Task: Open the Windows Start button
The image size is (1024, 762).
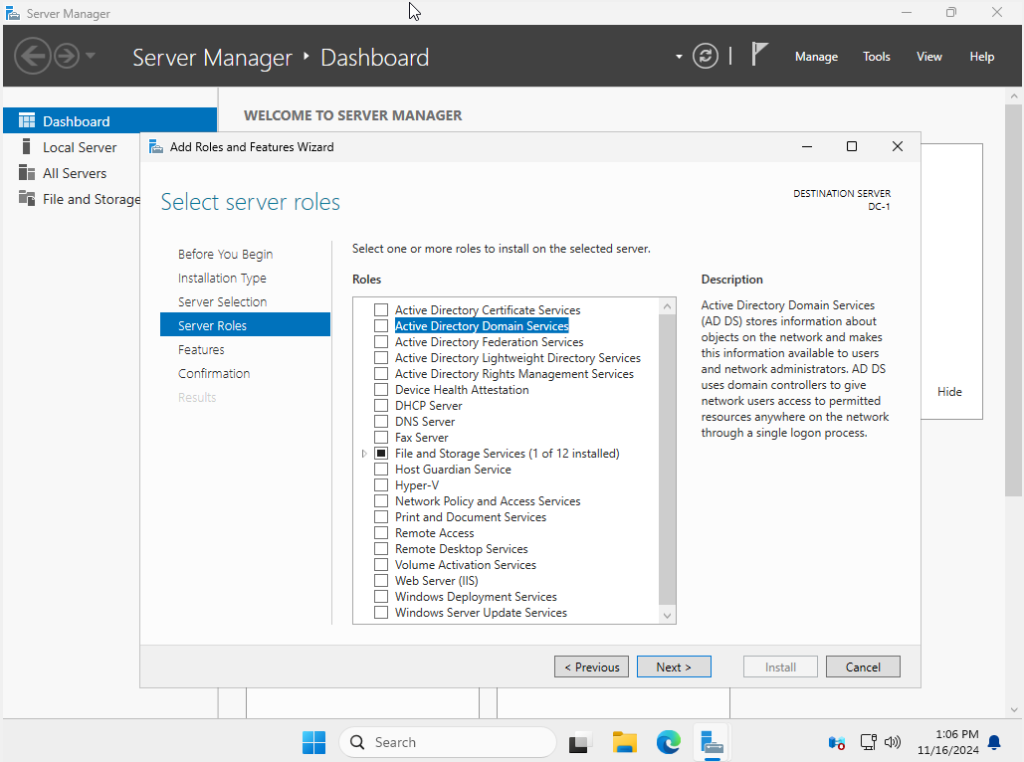Action: (x=314, y=742)
